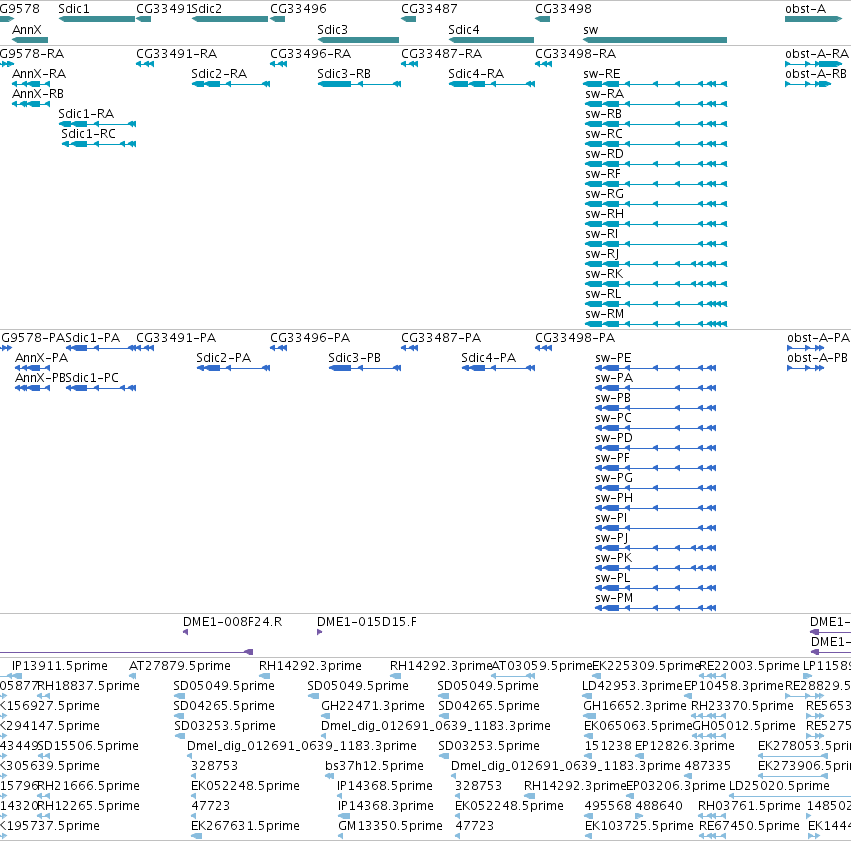851x841 pixels.
Task: Click the sw gene bar glyph
Action: point(655,40)
